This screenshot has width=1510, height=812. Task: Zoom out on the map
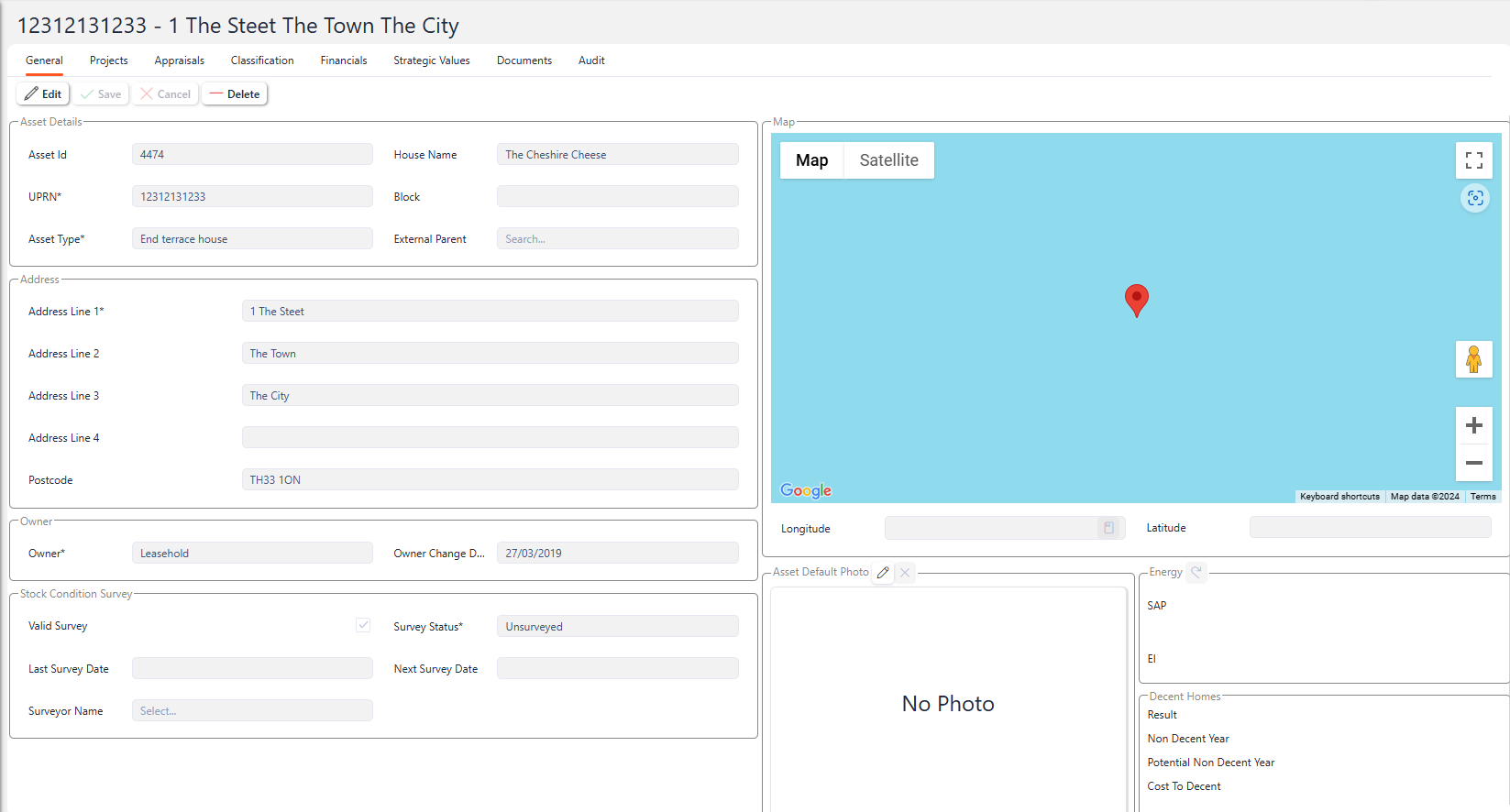pos(1473,463)
